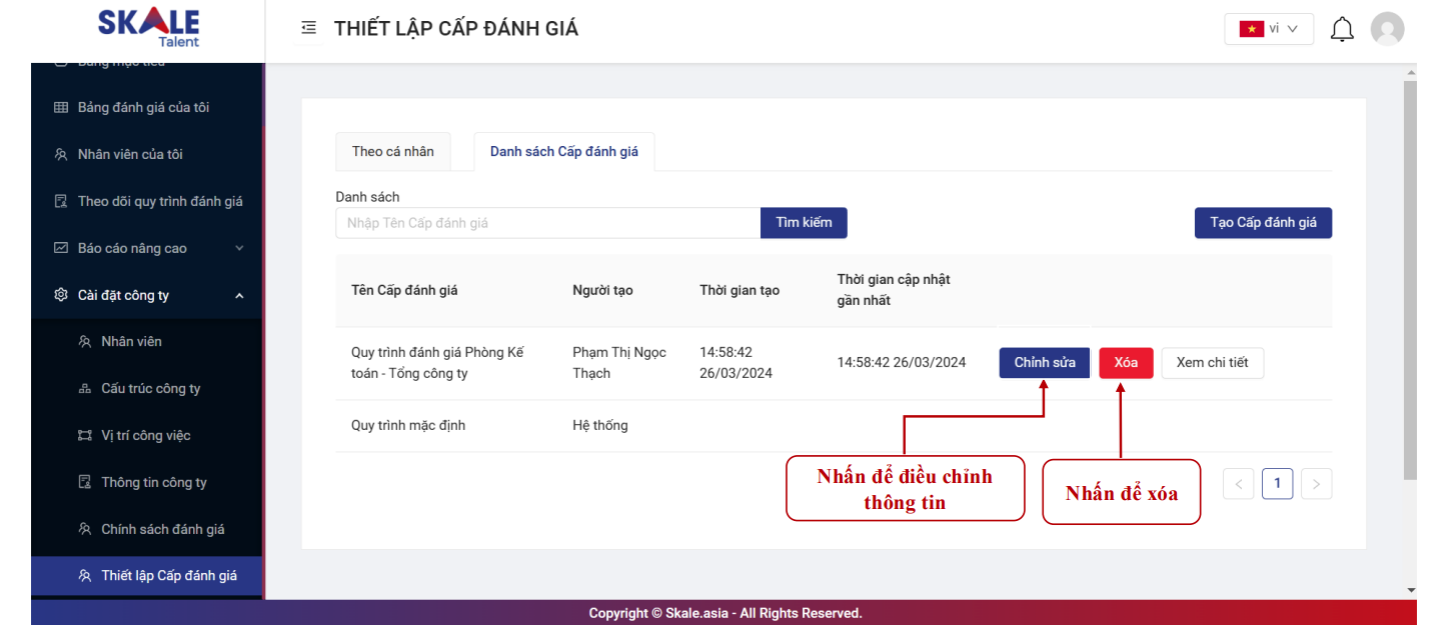Open Bảng đánh giá của tôi

[143, 107]
